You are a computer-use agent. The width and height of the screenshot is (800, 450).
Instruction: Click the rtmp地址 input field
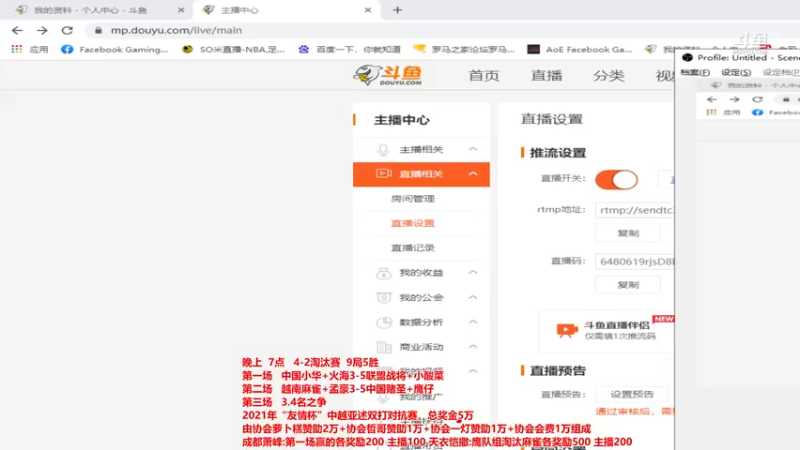click(634, 210)
